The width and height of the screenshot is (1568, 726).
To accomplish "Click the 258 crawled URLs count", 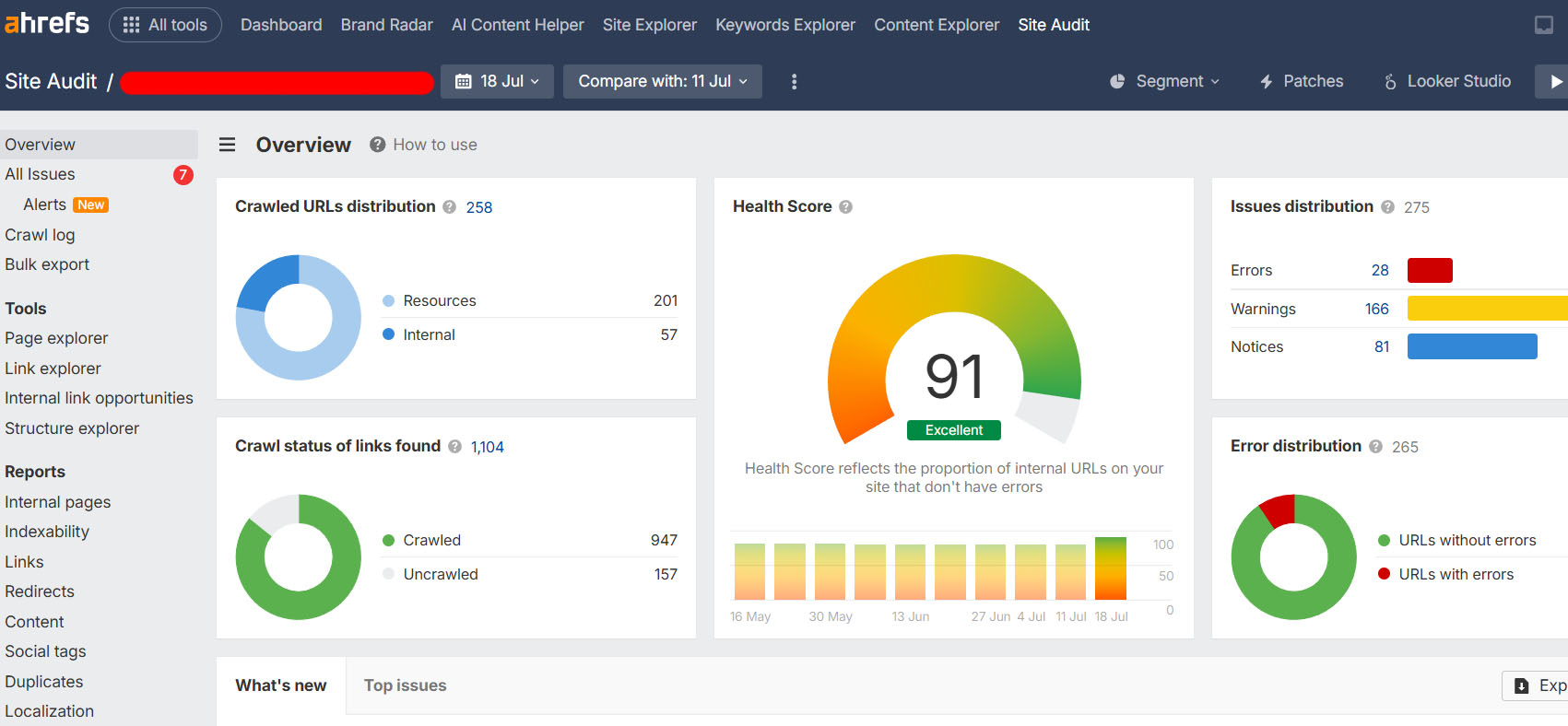I will (479, 207).
